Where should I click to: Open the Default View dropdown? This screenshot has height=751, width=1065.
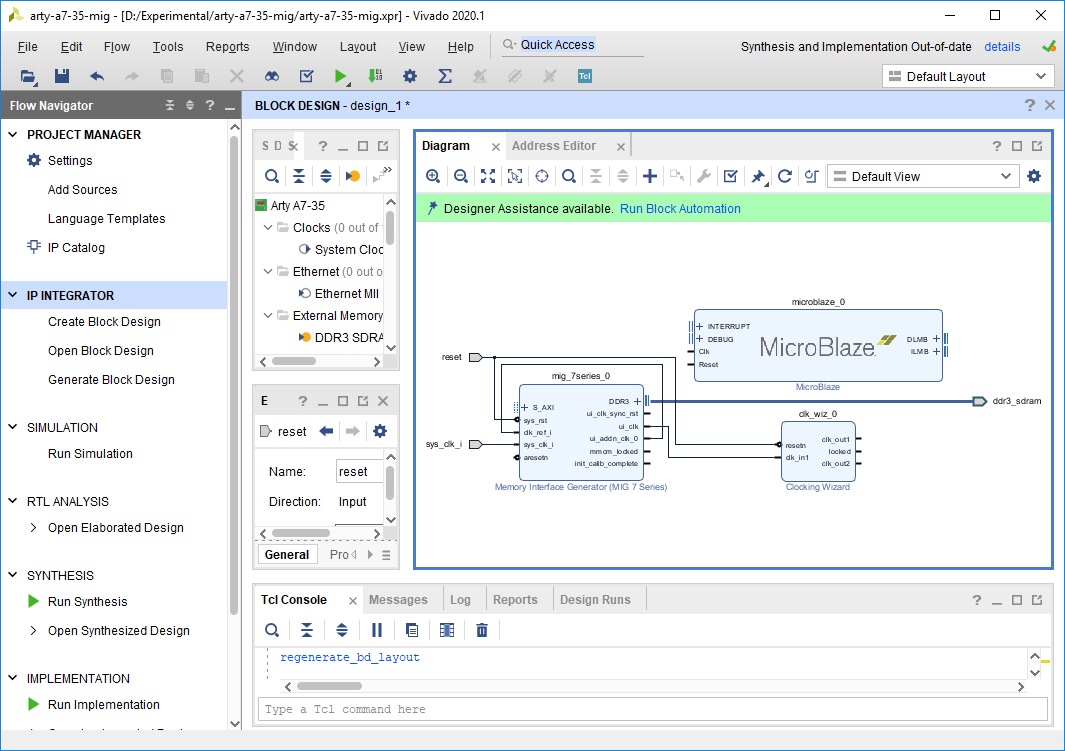tap(923, 177)
